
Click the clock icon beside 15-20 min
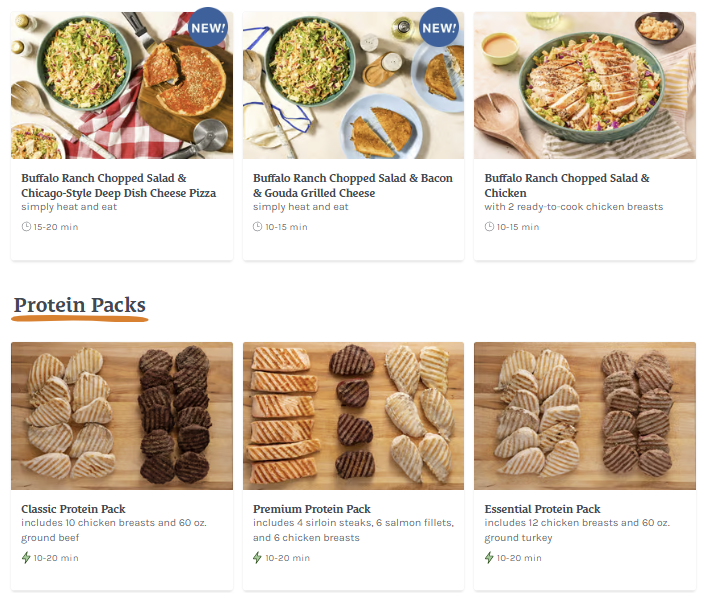(x=26, y=226)
